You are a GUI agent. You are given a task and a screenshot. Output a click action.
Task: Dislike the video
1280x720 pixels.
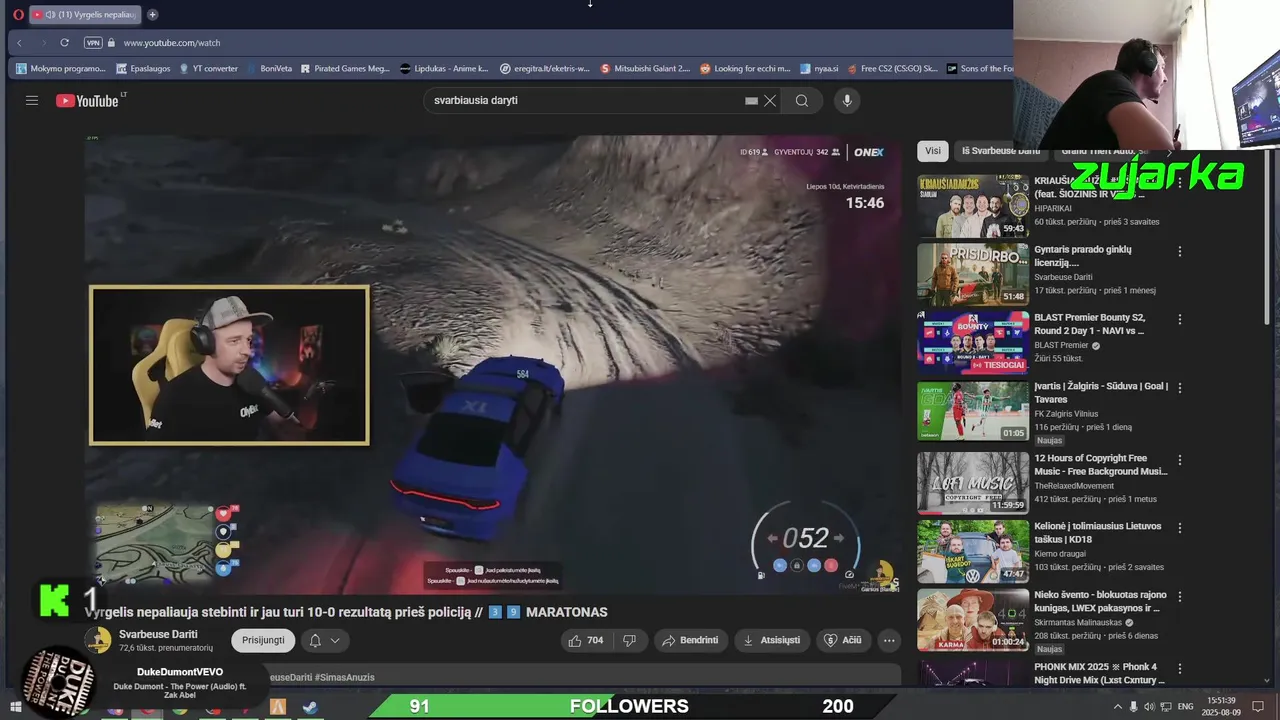coord(630,640)
